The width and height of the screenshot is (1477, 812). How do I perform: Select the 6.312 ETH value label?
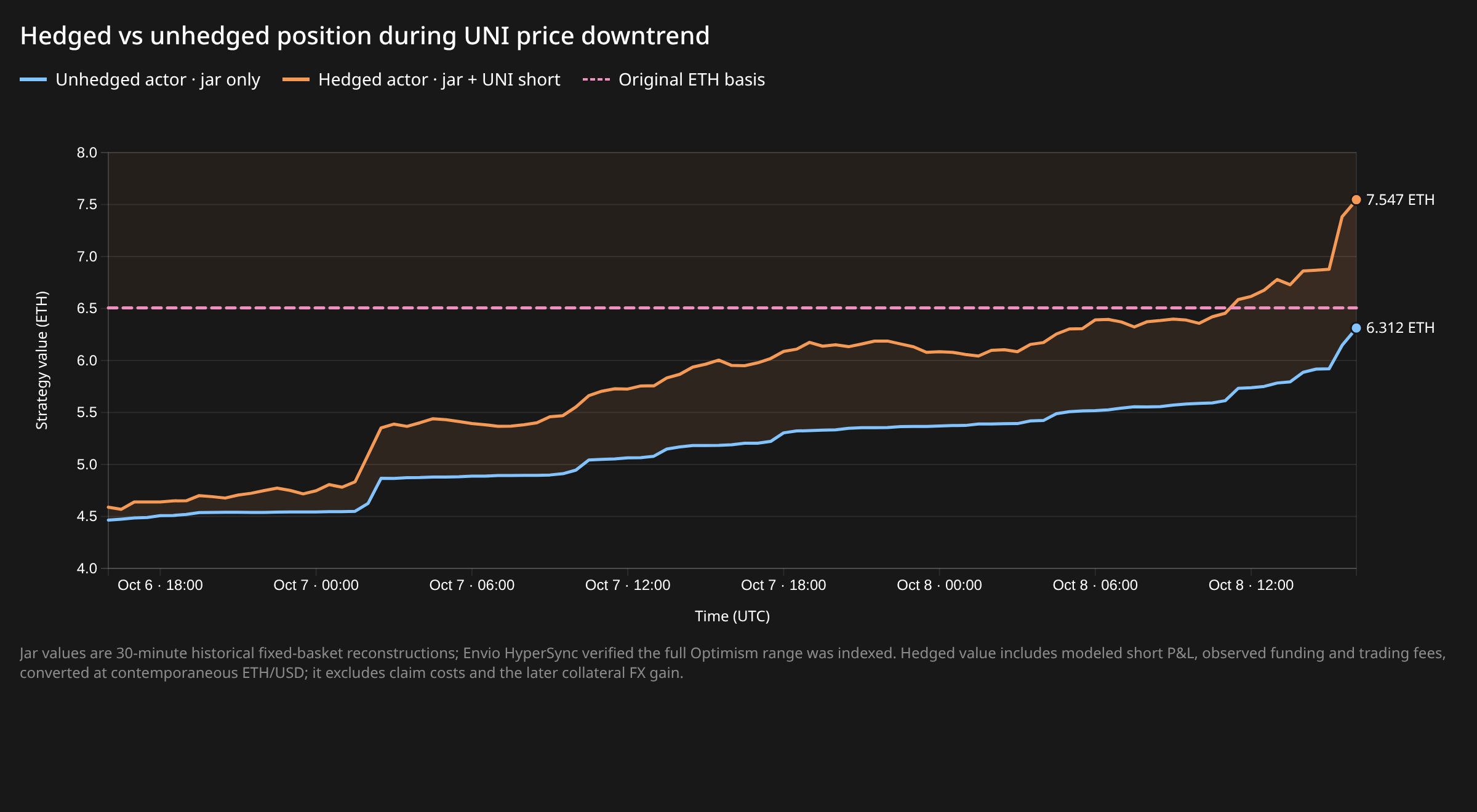point(1400,328)
